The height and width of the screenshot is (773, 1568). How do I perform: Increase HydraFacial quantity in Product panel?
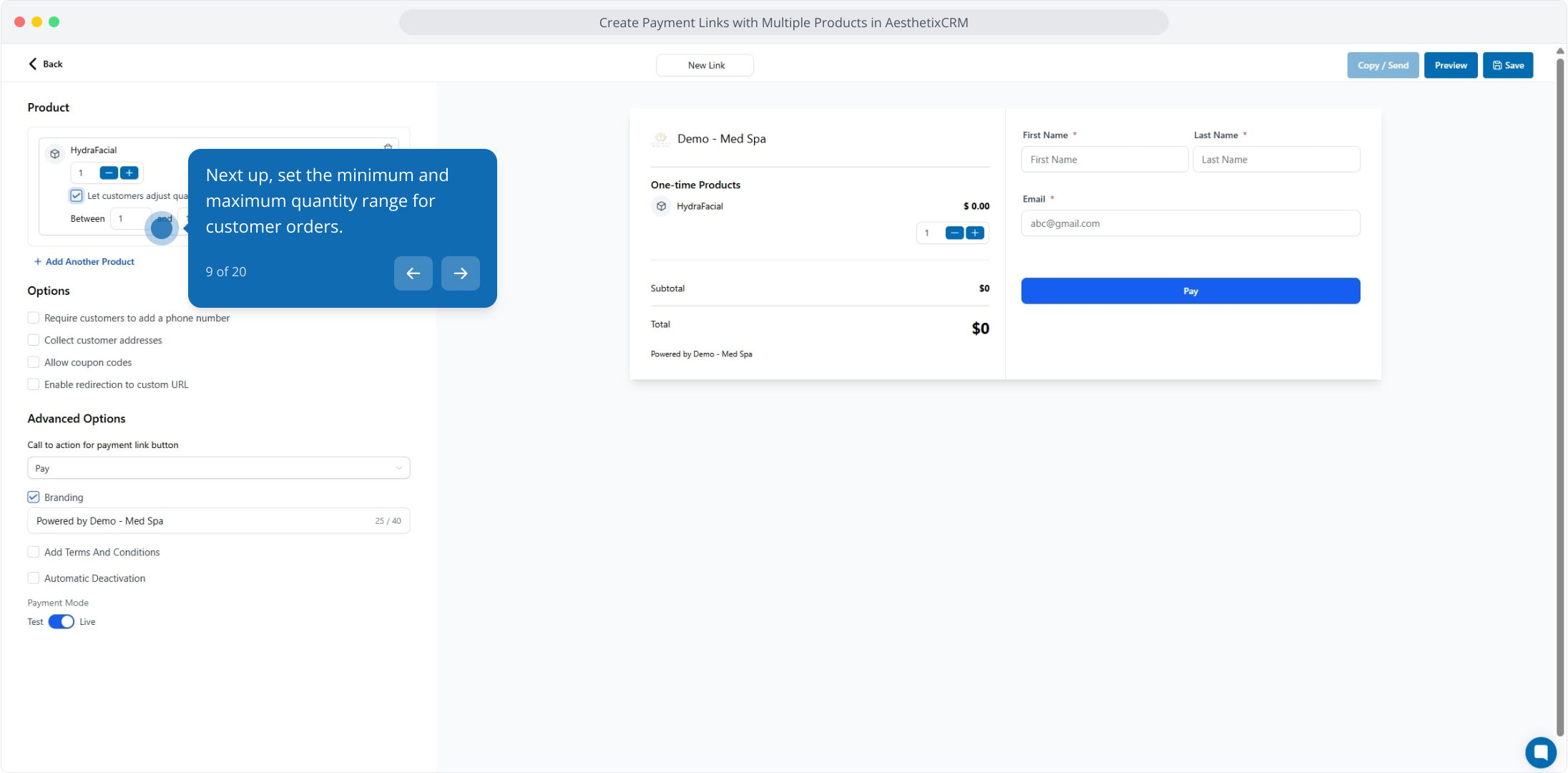tap(129, 172)
